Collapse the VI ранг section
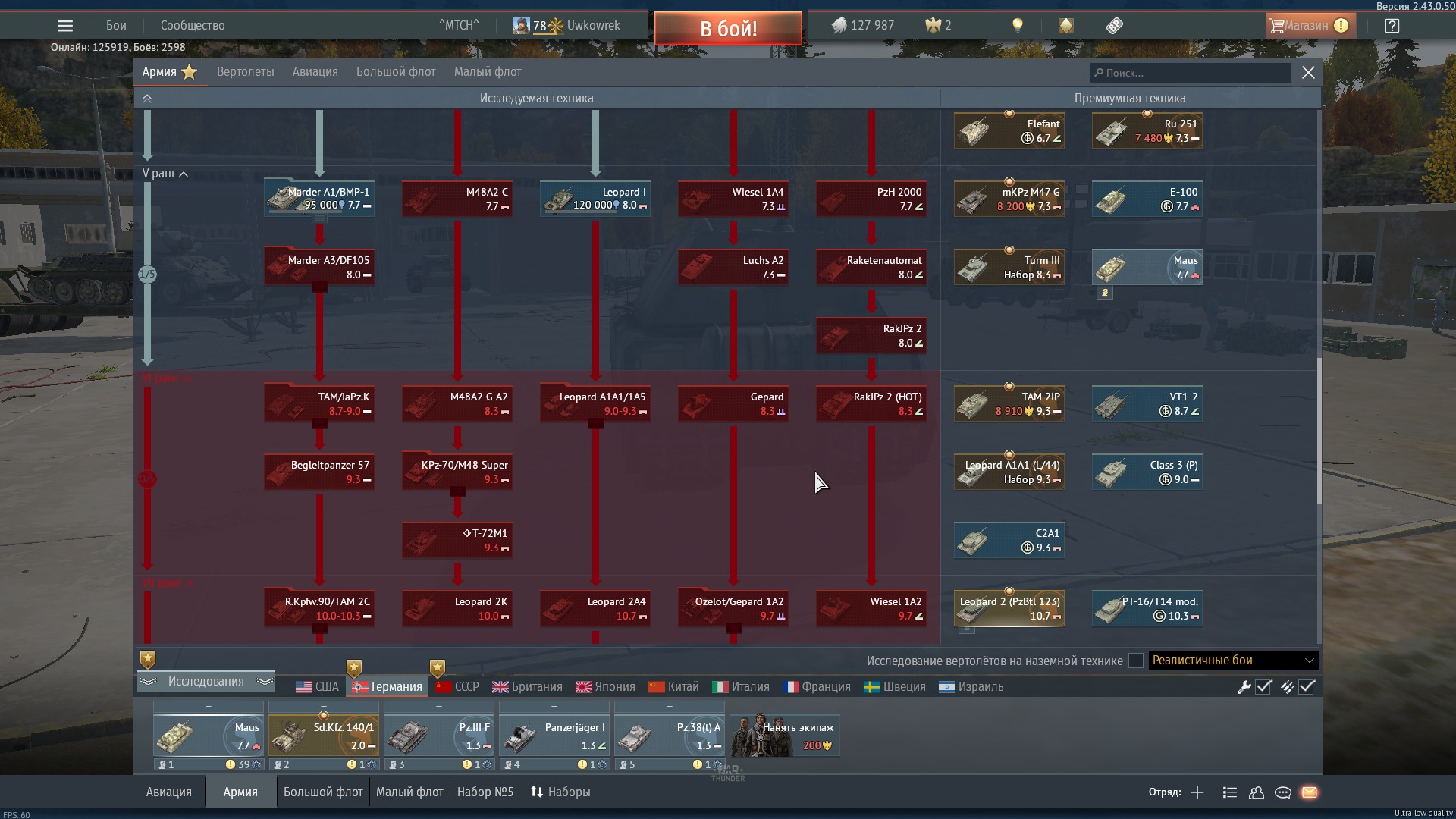 (167, 378)
